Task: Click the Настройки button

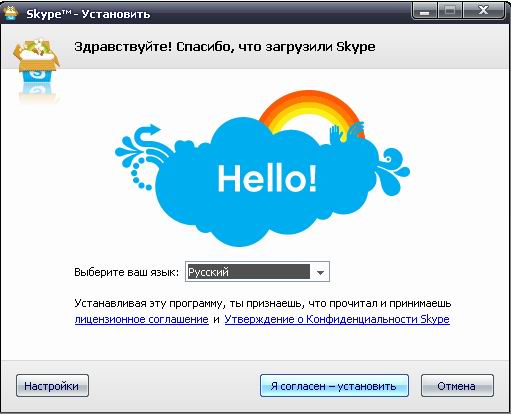Action: coord(52,386)
